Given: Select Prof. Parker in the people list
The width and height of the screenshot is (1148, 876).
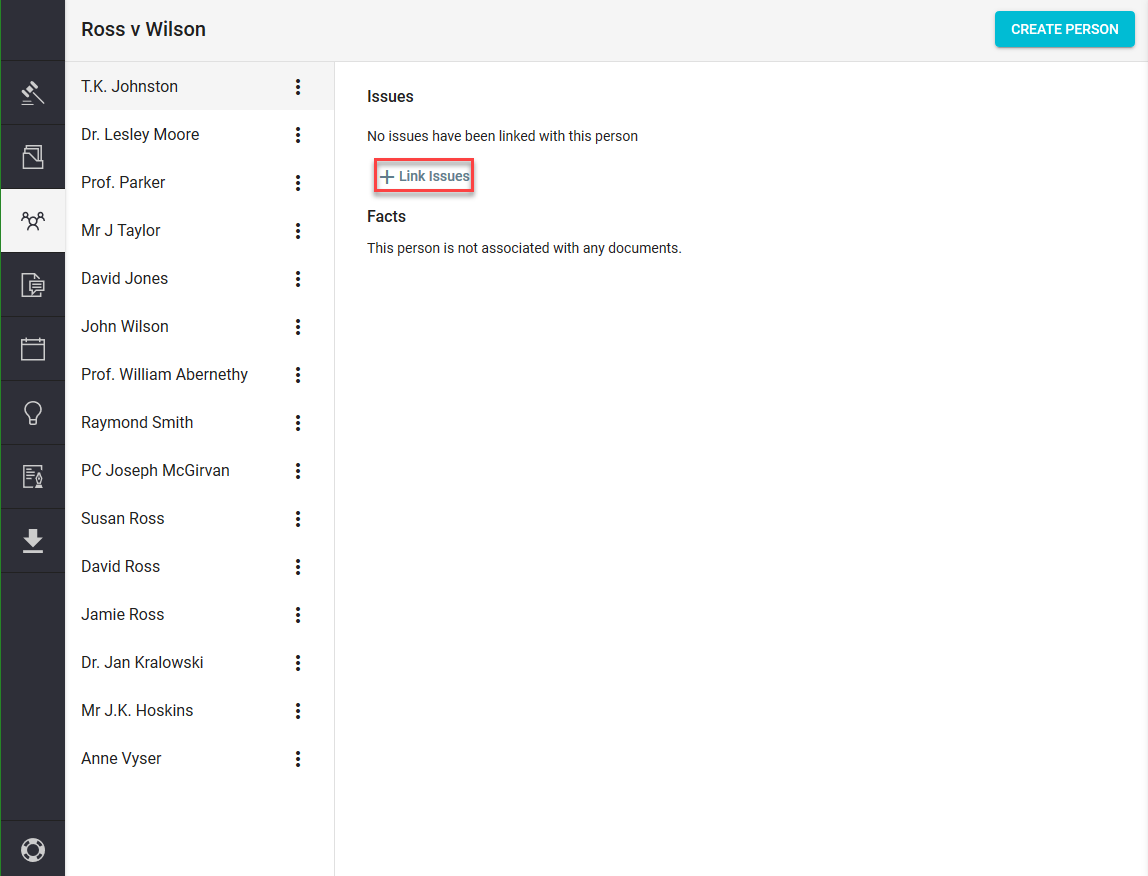Looking at the screenshot, I should tap(123, 183).
